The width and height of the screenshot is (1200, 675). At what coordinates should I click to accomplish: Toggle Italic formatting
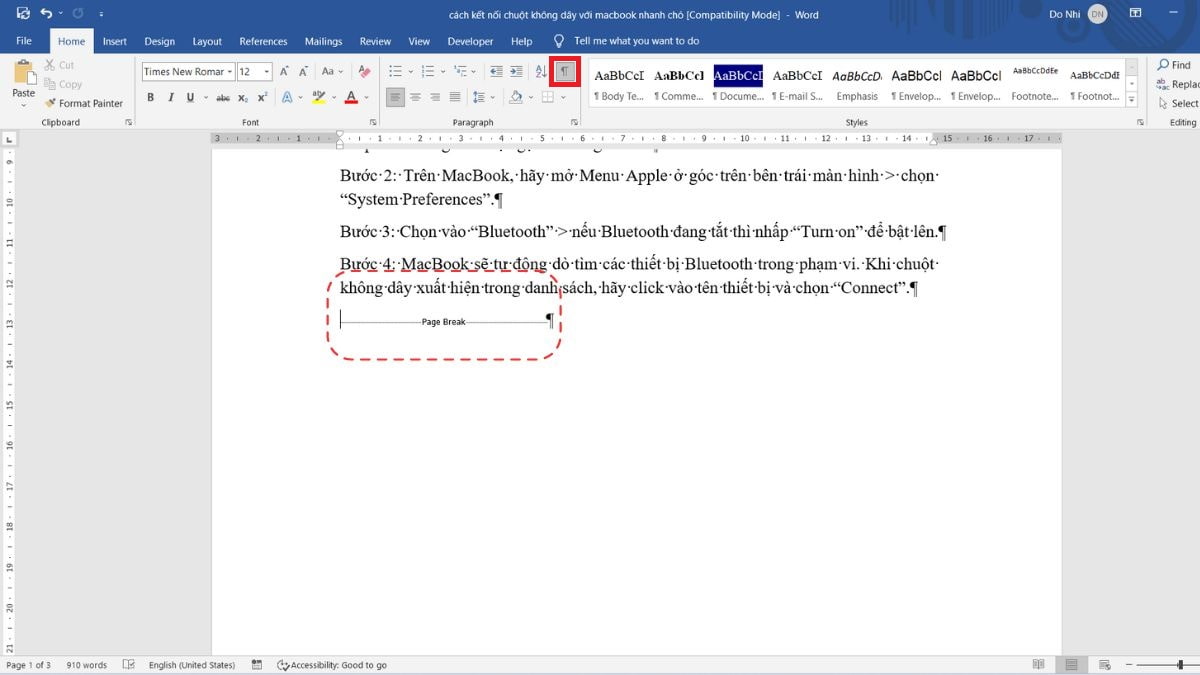pos(171,97)
